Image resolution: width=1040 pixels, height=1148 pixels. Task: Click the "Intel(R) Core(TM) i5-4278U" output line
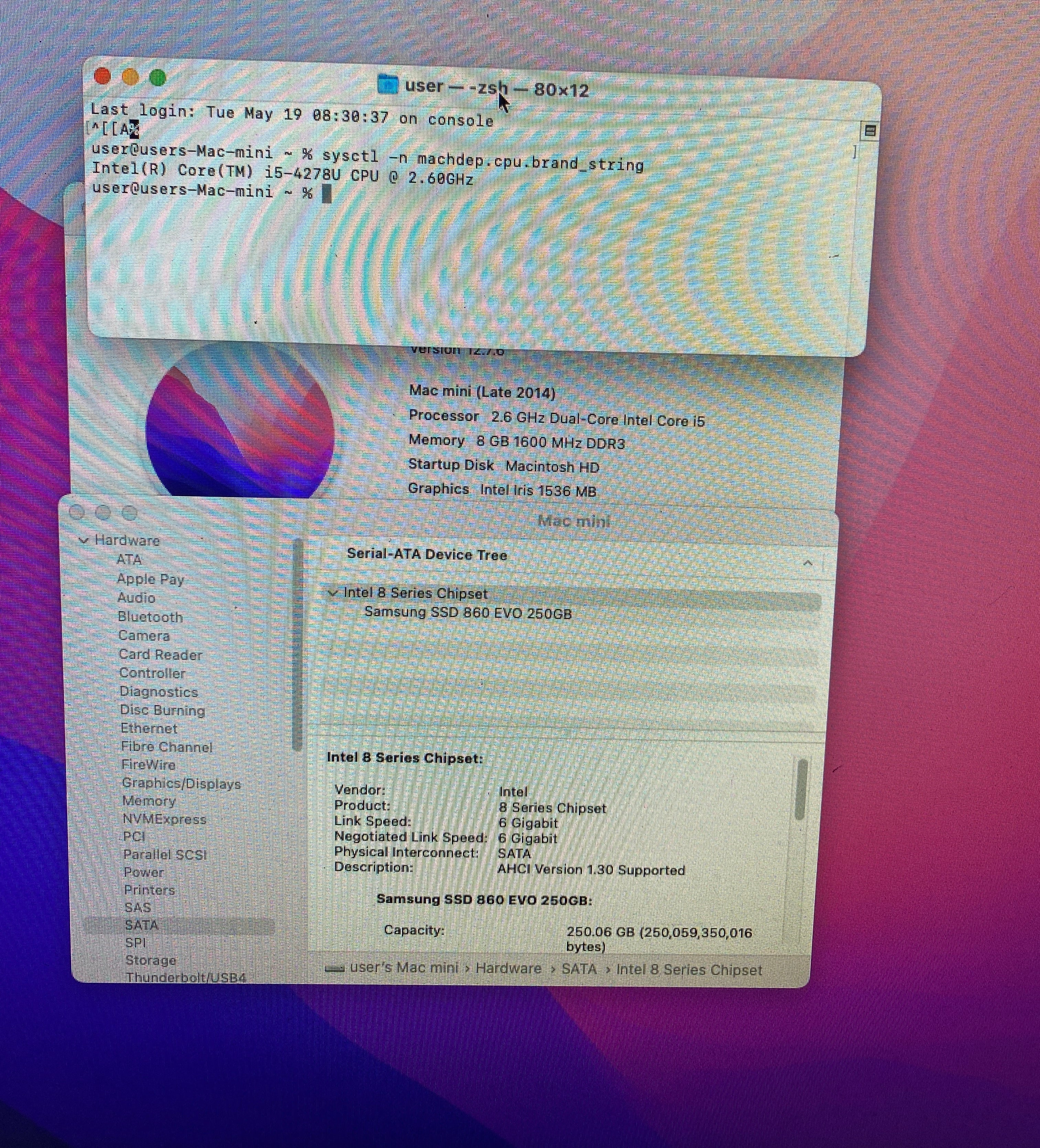click(282, 174)
